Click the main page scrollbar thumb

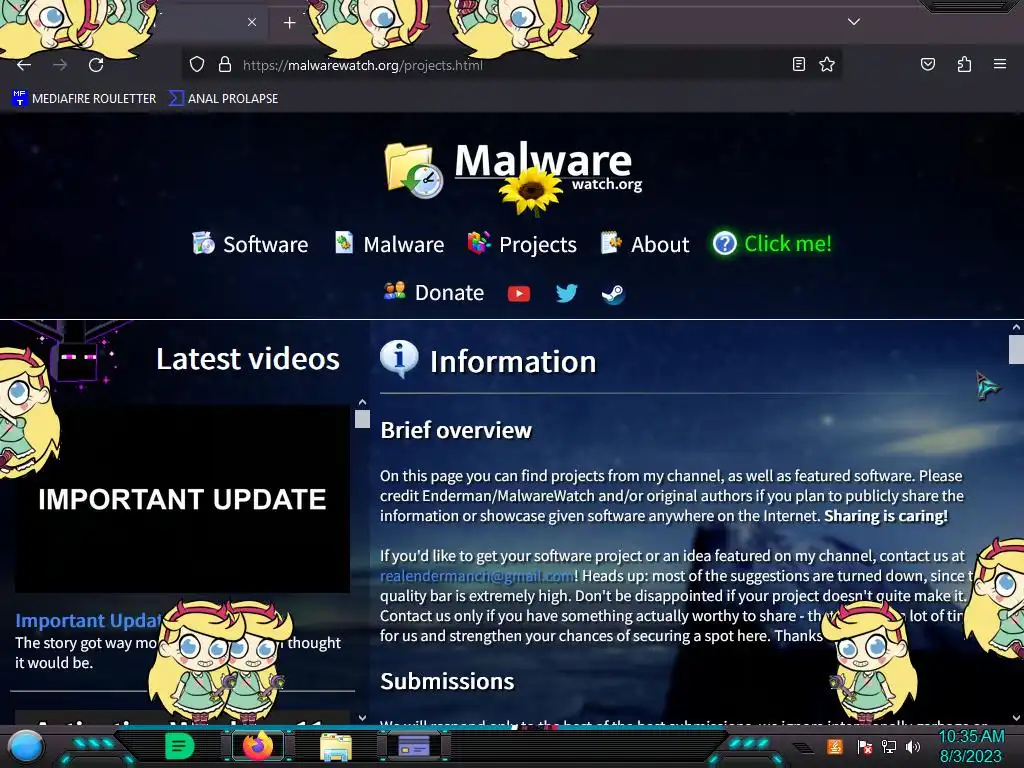click(x=1016, y=349)
